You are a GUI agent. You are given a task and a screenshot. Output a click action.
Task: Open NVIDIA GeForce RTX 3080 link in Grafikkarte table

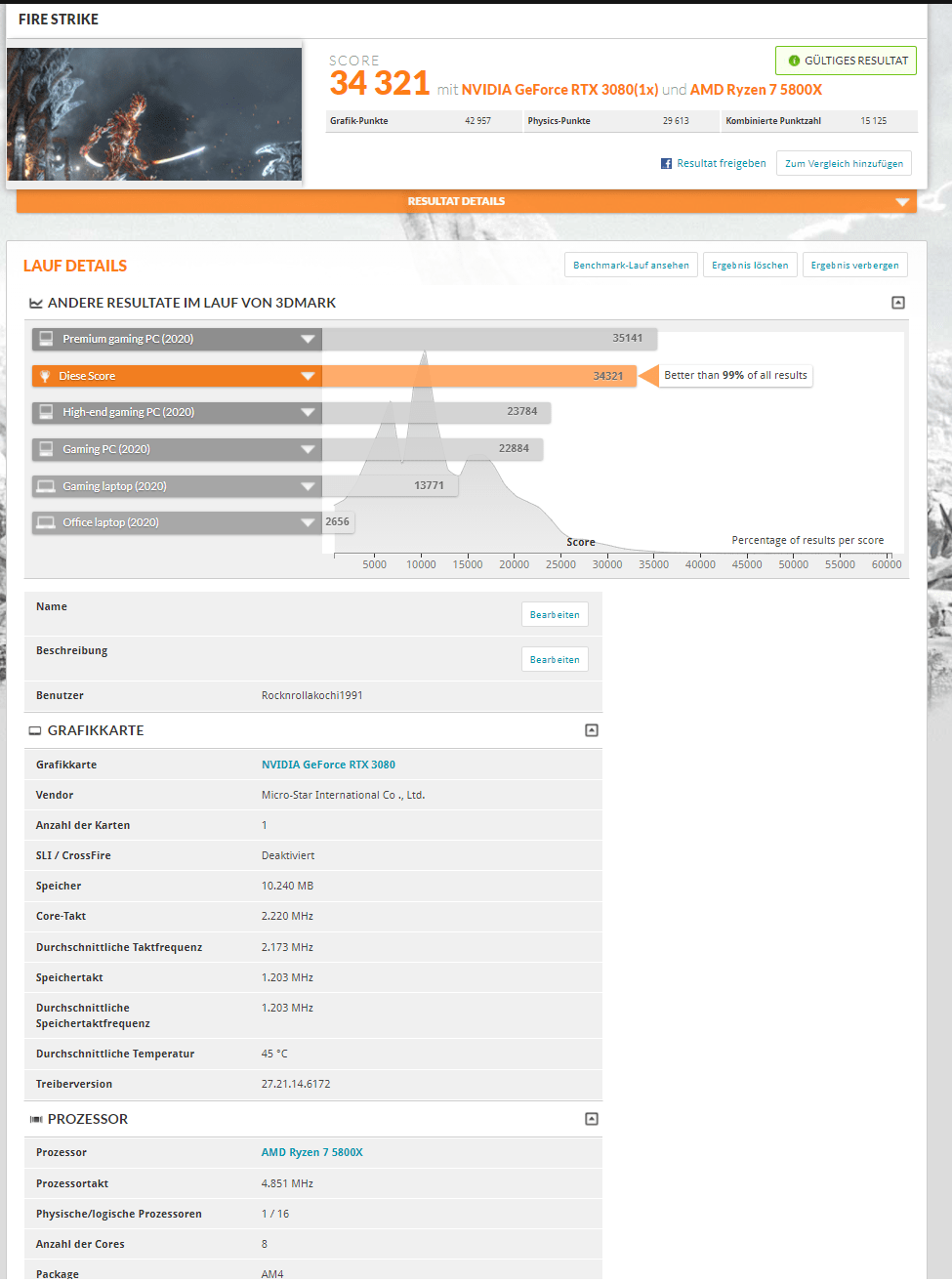328,765
